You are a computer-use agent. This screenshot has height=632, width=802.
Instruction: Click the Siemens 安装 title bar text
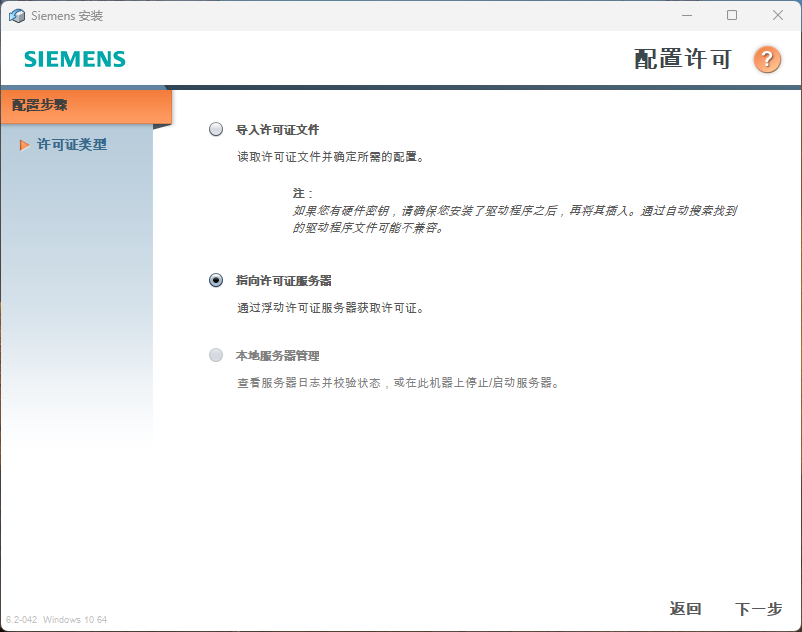(x=68, y=15)
